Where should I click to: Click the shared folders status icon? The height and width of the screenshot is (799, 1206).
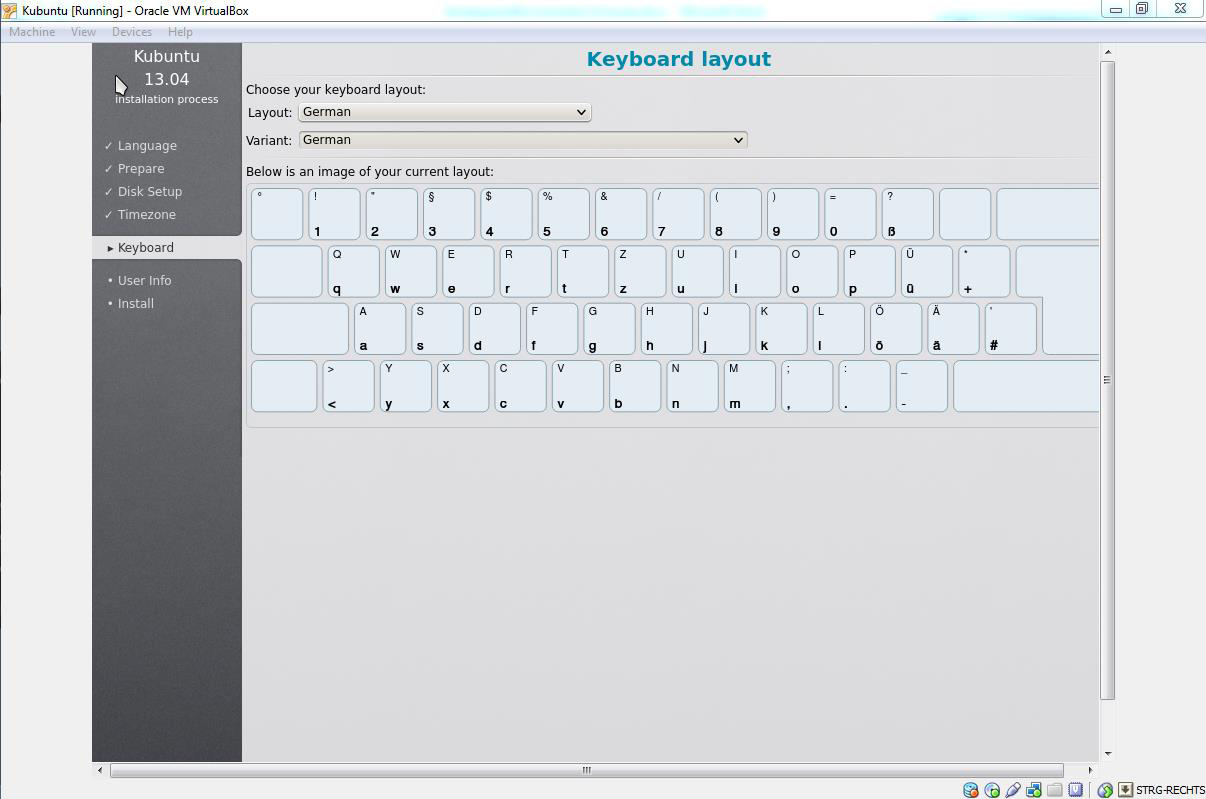(1054, 790)
